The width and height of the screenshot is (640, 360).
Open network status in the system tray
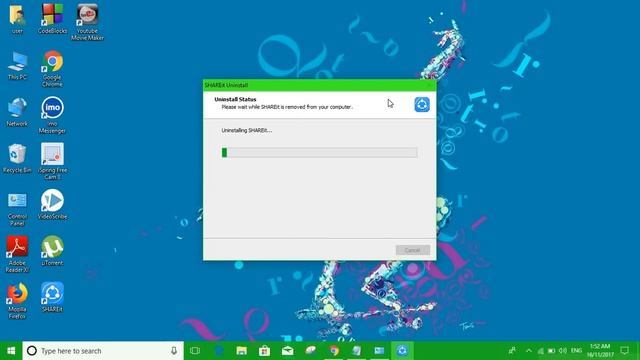coord(540,351)
